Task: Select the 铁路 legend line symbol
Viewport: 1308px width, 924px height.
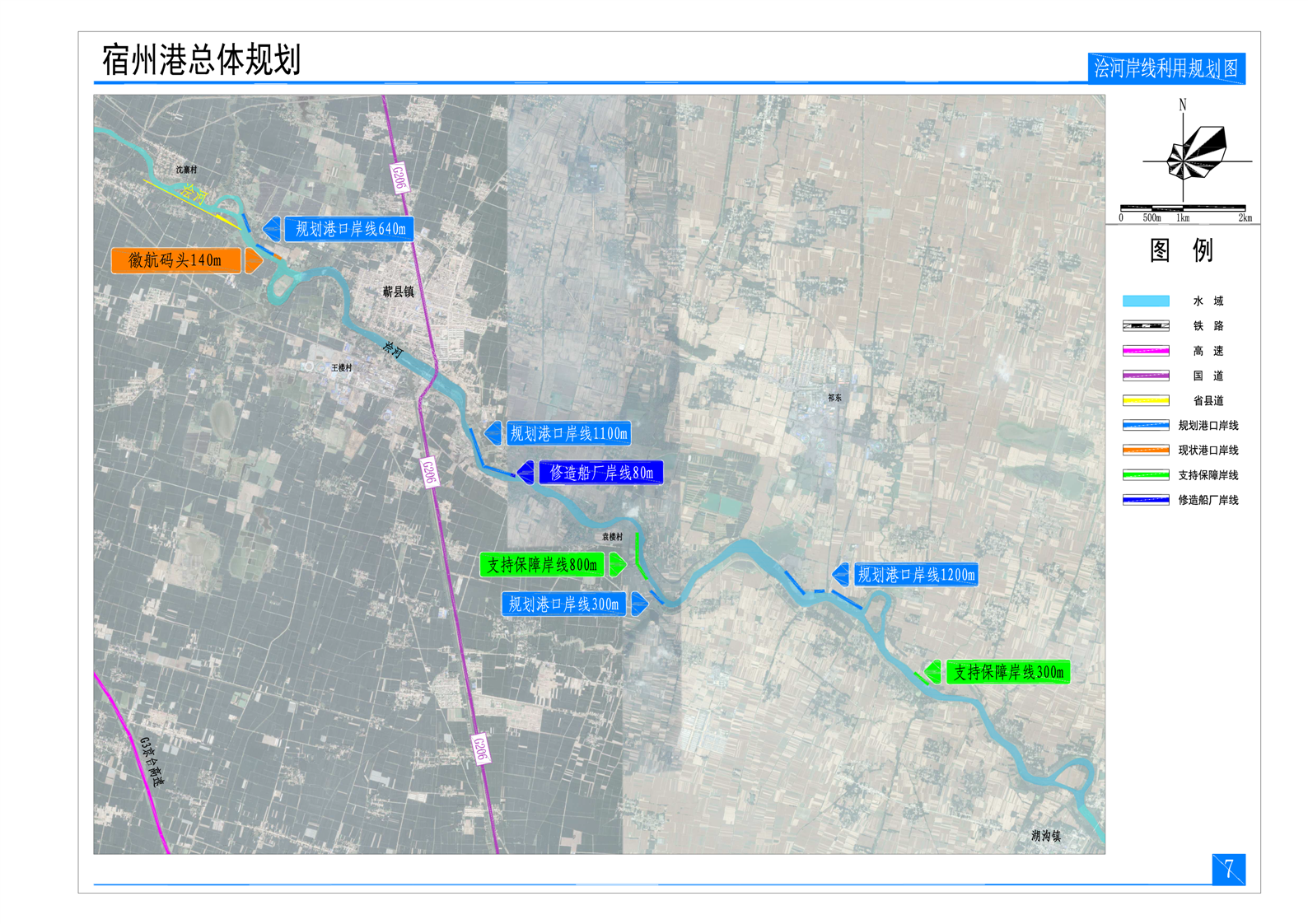Action: (x=1145, y=326)
